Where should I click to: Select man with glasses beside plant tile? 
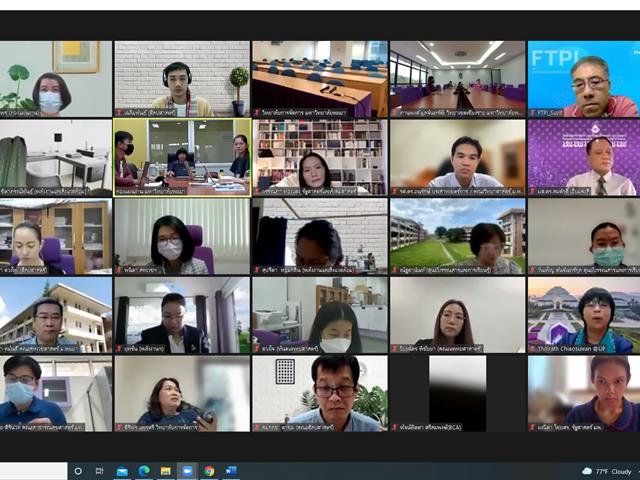coord(320,394)
